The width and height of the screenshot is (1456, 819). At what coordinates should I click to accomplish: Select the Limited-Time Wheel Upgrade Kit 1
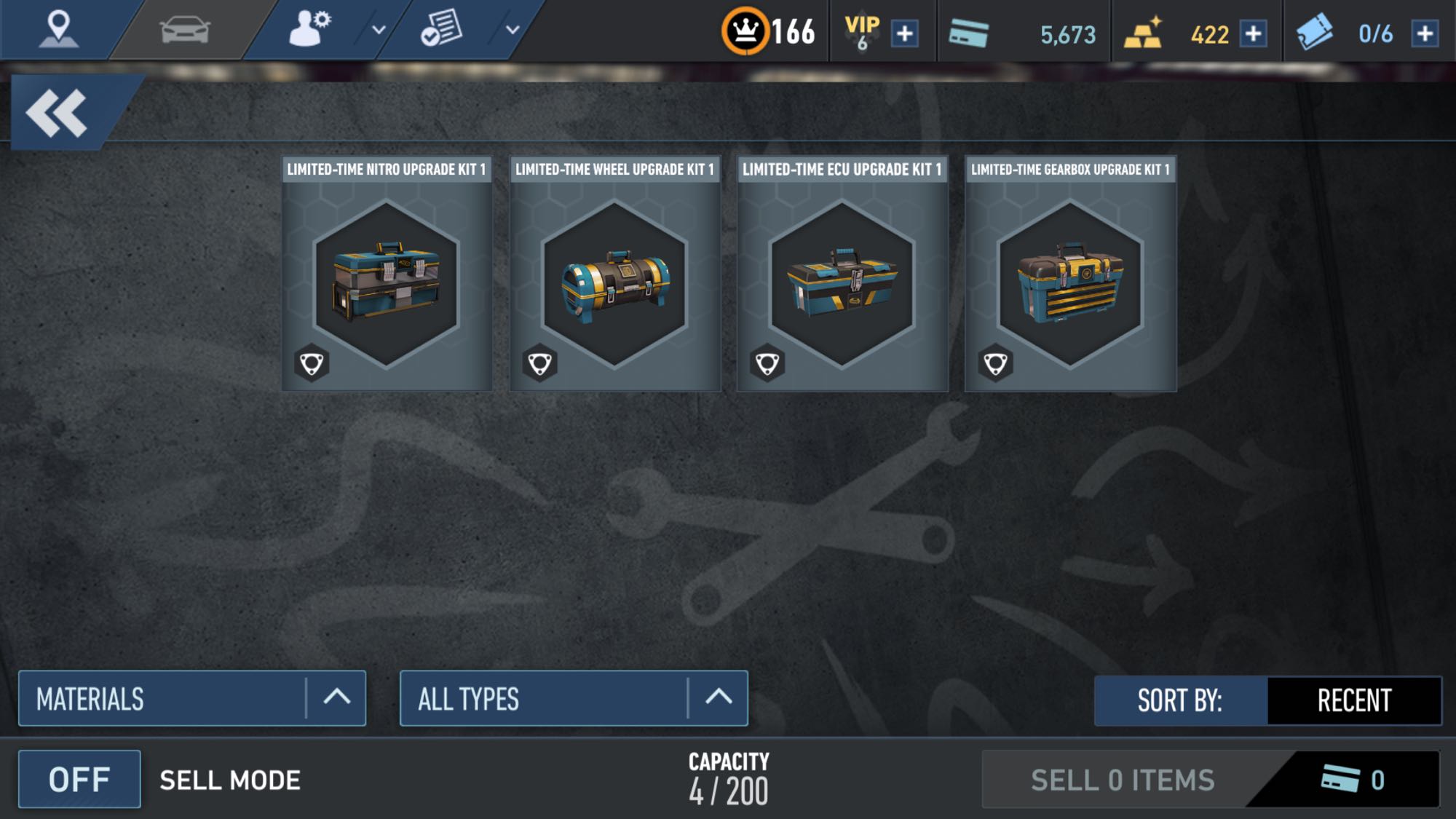point(615,274)
